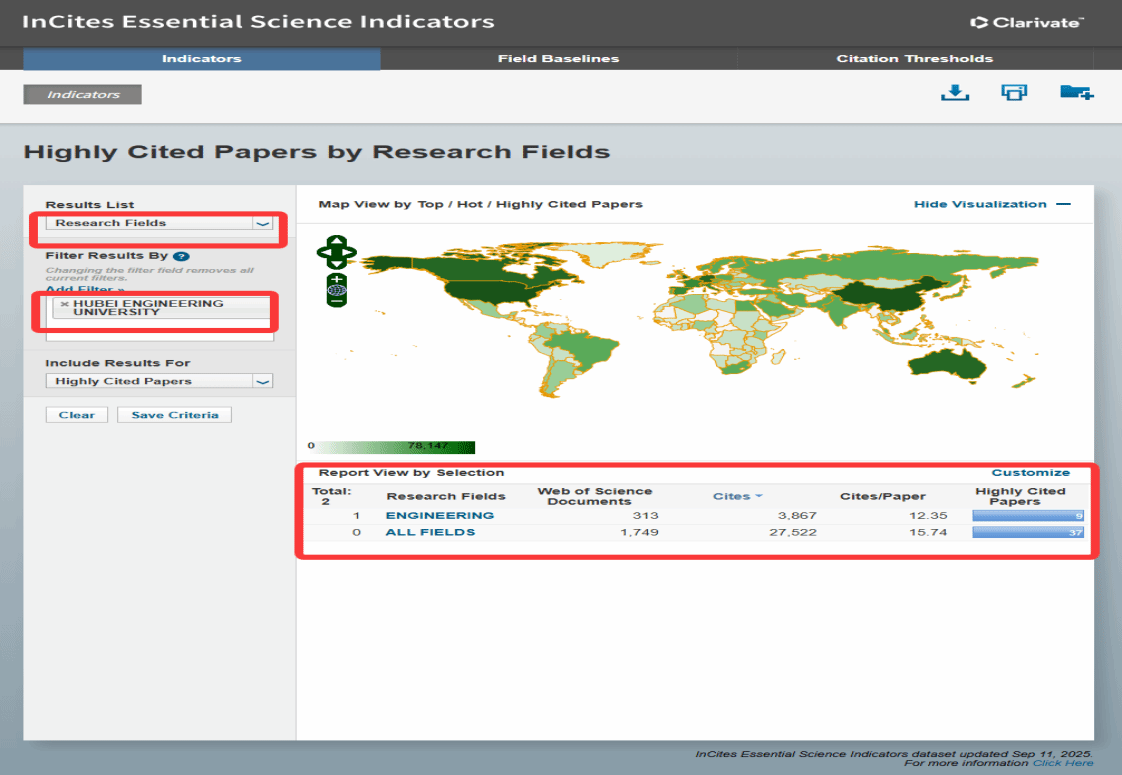Pan the map up with arrow
Viewport: 1122px width, 775px height.
click(x=337, y=241)
